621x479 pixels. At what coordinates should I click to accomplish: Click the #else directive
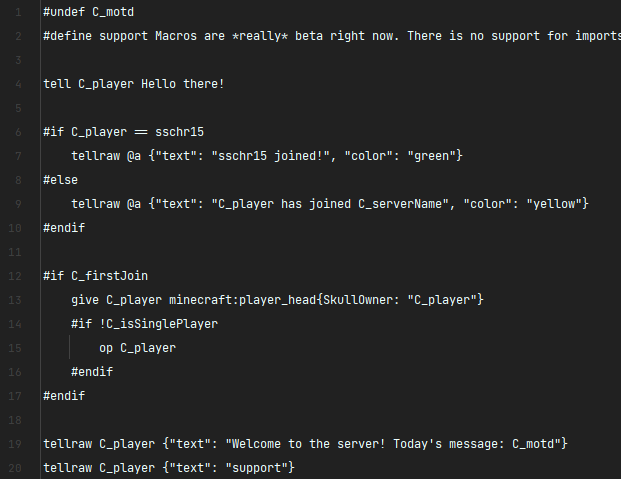coord(61,180)
